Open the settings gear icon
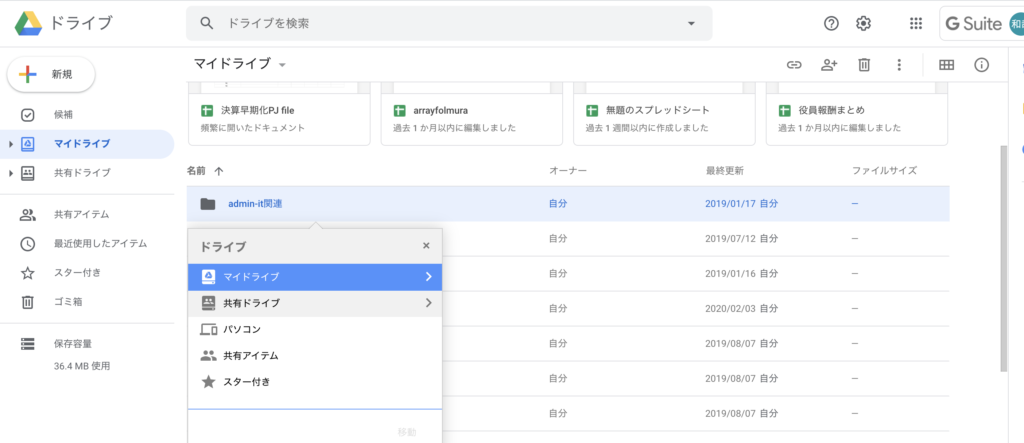Viewport: 1024px width, 443px height. coord(863,24)
